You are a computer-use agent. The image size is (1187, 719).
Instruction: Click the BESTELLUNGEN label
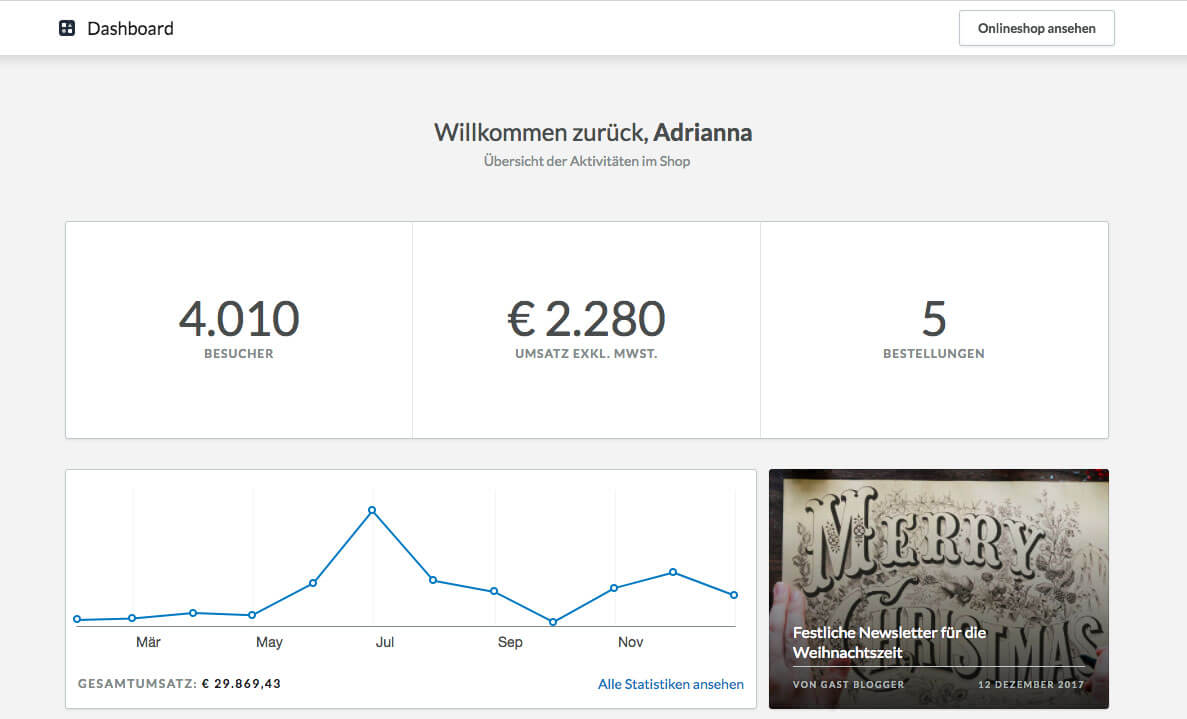pyautogui.click(x=934, y=353)
